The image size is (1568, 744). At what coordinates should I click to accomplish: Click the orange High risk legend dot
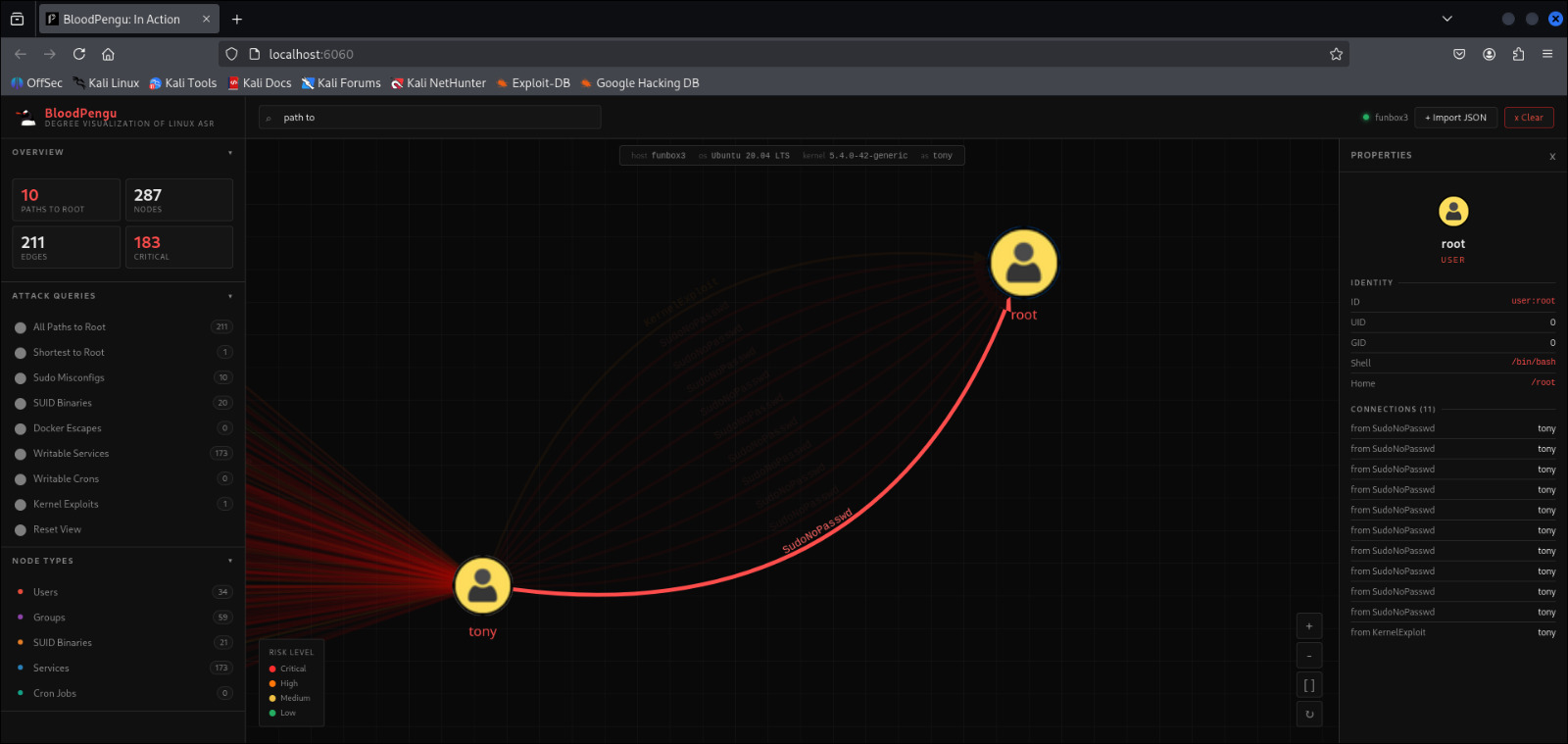[272, 684]
